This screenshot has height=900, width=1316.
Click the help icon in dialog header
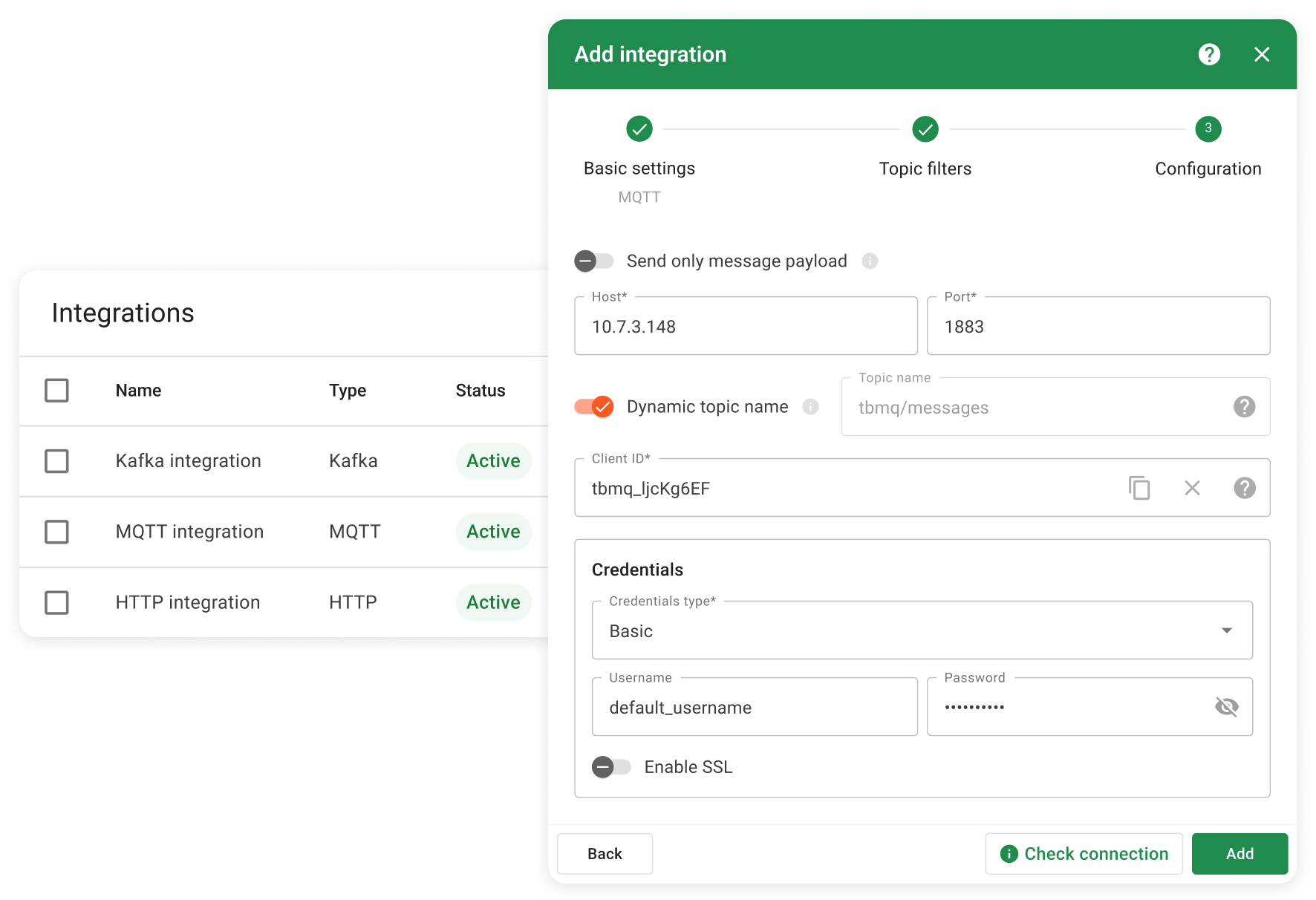pos(1209,54)
